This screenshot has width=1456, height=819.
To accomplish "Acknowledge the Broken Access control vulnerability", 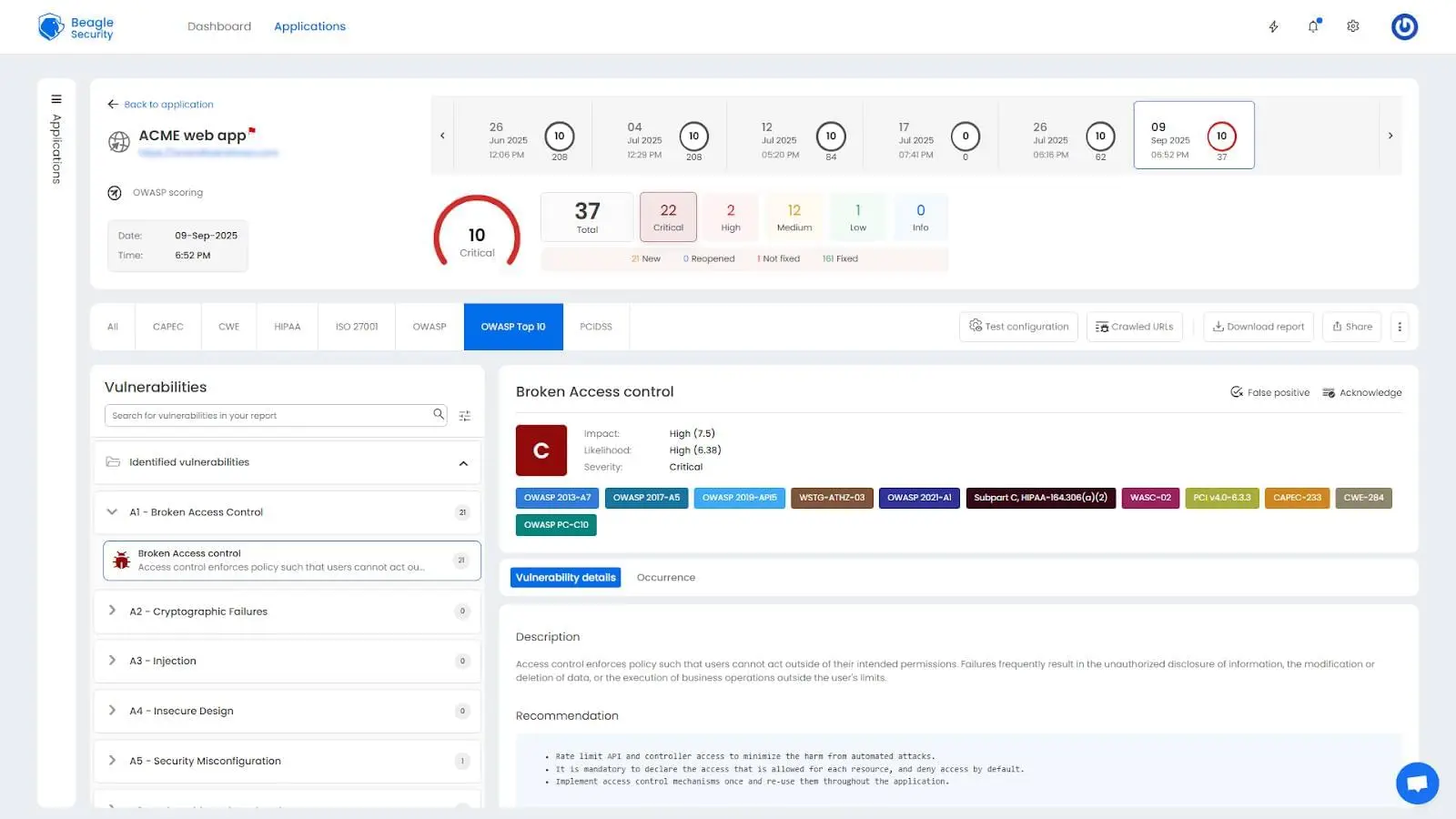I will pos(1361,392).
